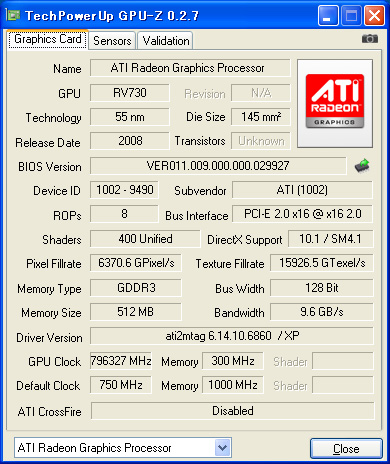This screenshot has width=390, height=464.
Task: Select Driver Version ati2mtag field
Action: tap(232, 336)
